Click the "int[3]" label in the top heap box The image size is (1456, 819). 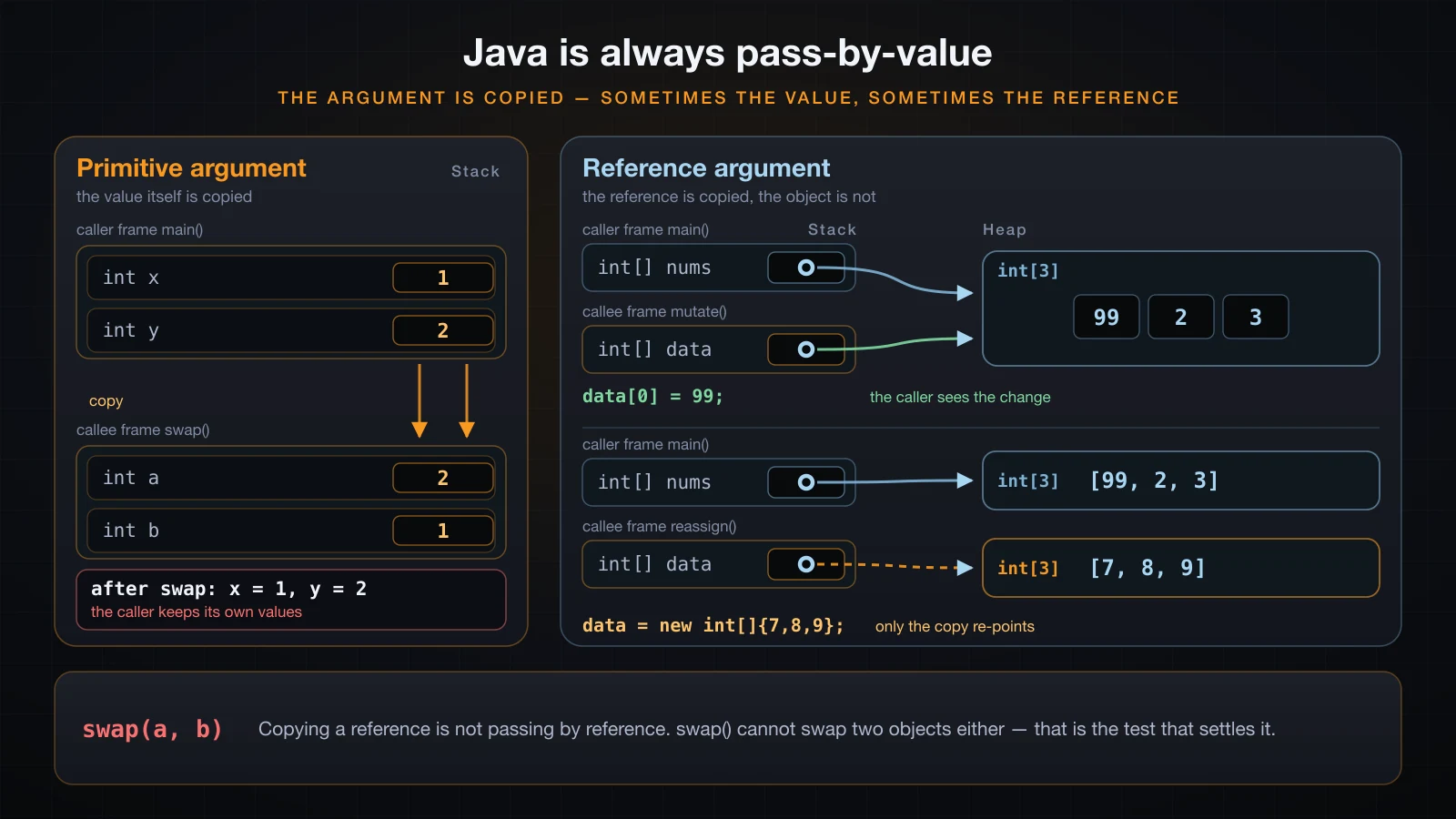[x=1027, y=270]
